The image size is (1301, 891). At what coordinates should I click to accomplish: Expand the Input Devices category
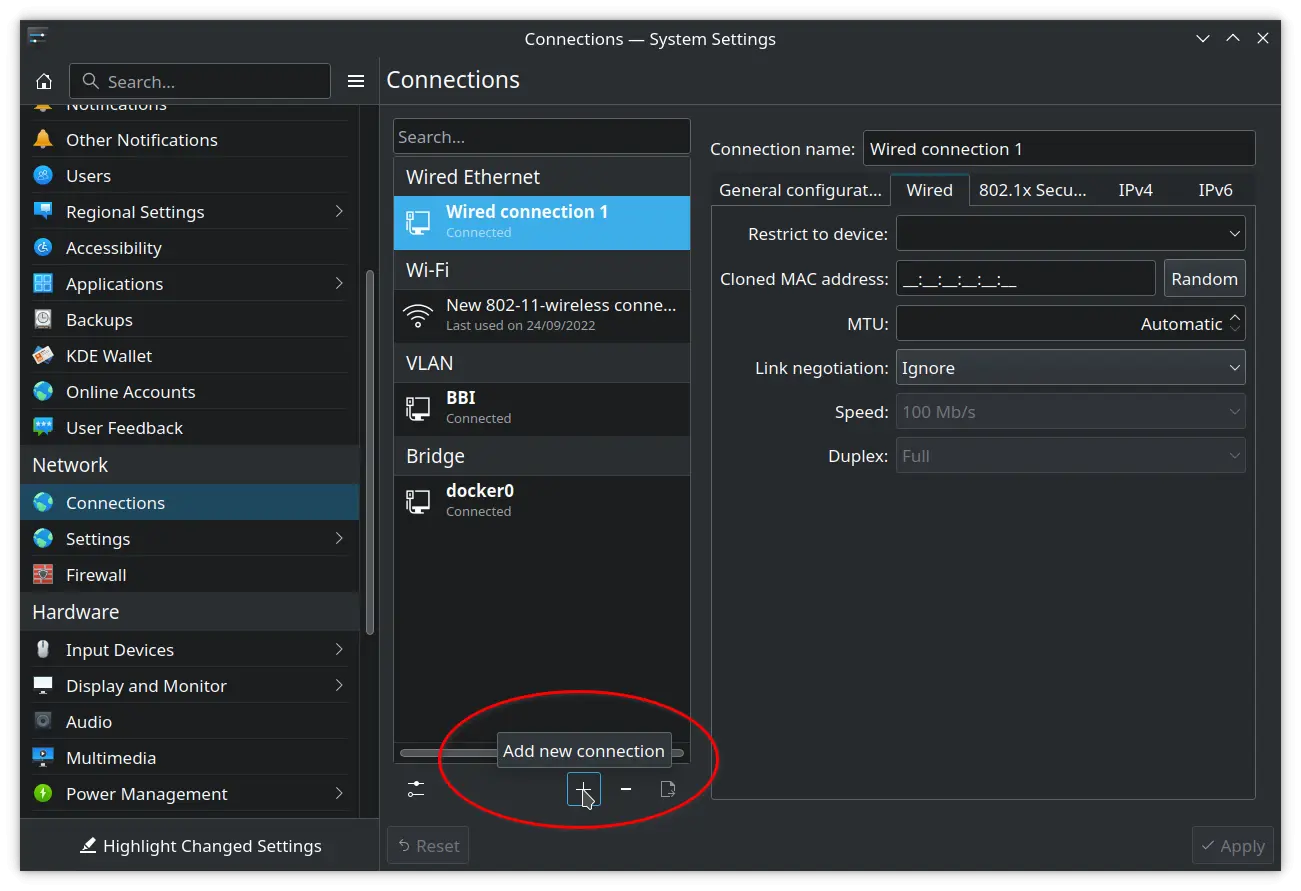[x=339, y=650]
